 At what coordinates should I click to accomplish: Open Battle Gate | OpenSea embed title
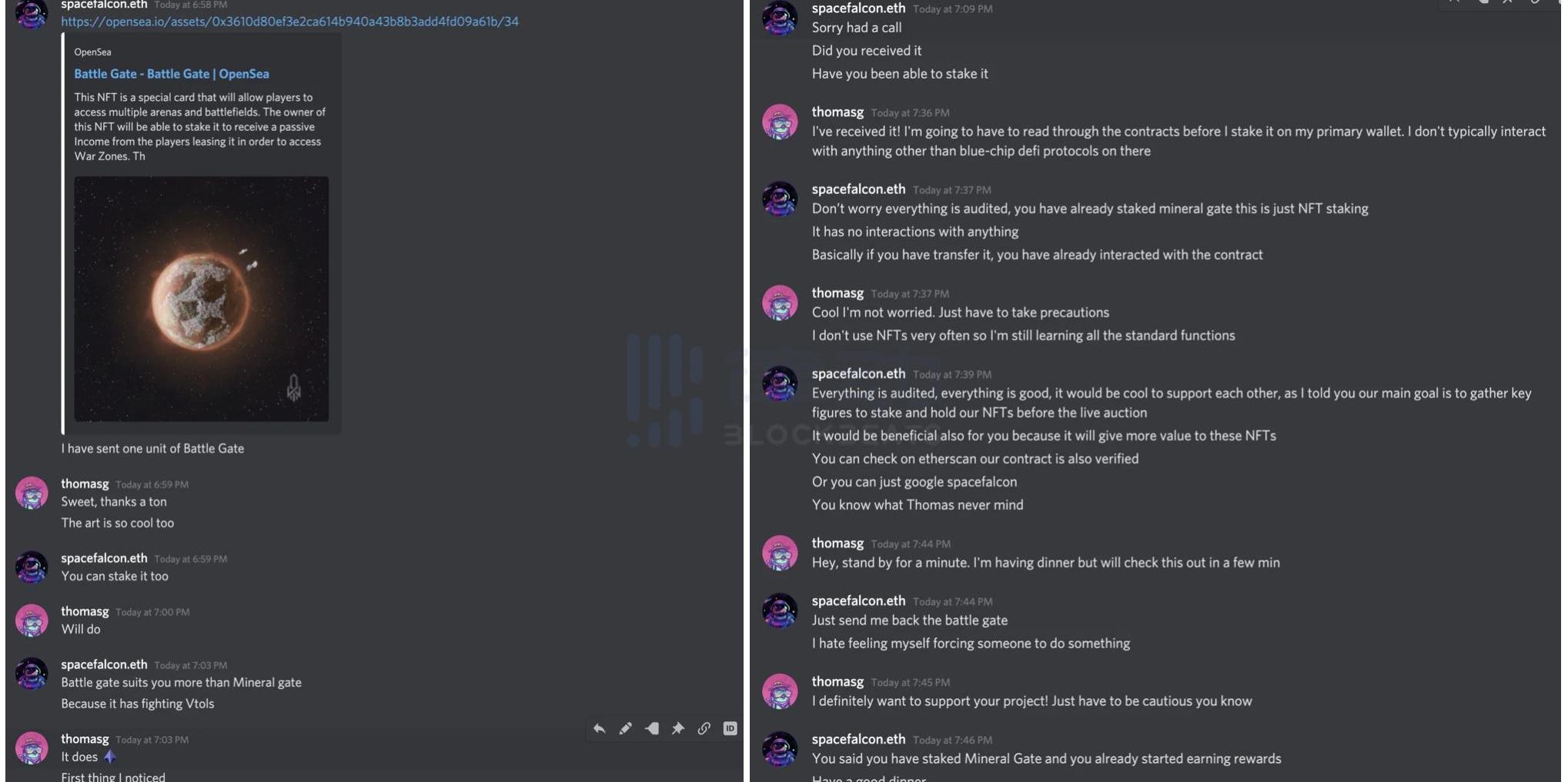click(172, 74)
